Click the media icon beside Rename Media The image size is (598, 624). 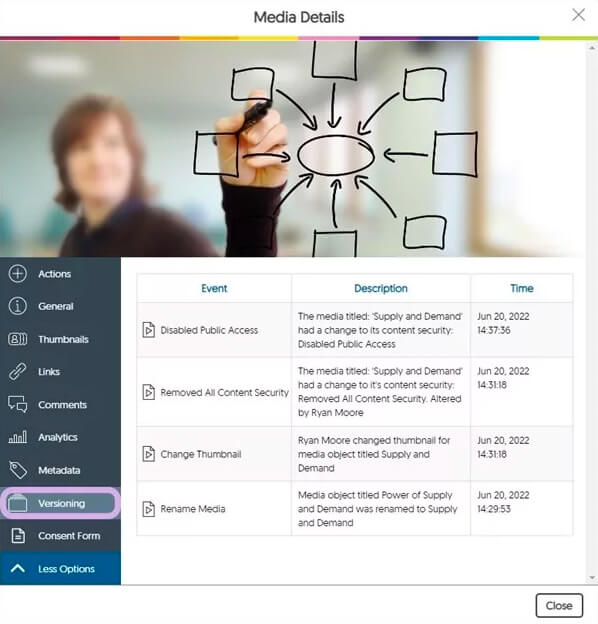(148, 509)
